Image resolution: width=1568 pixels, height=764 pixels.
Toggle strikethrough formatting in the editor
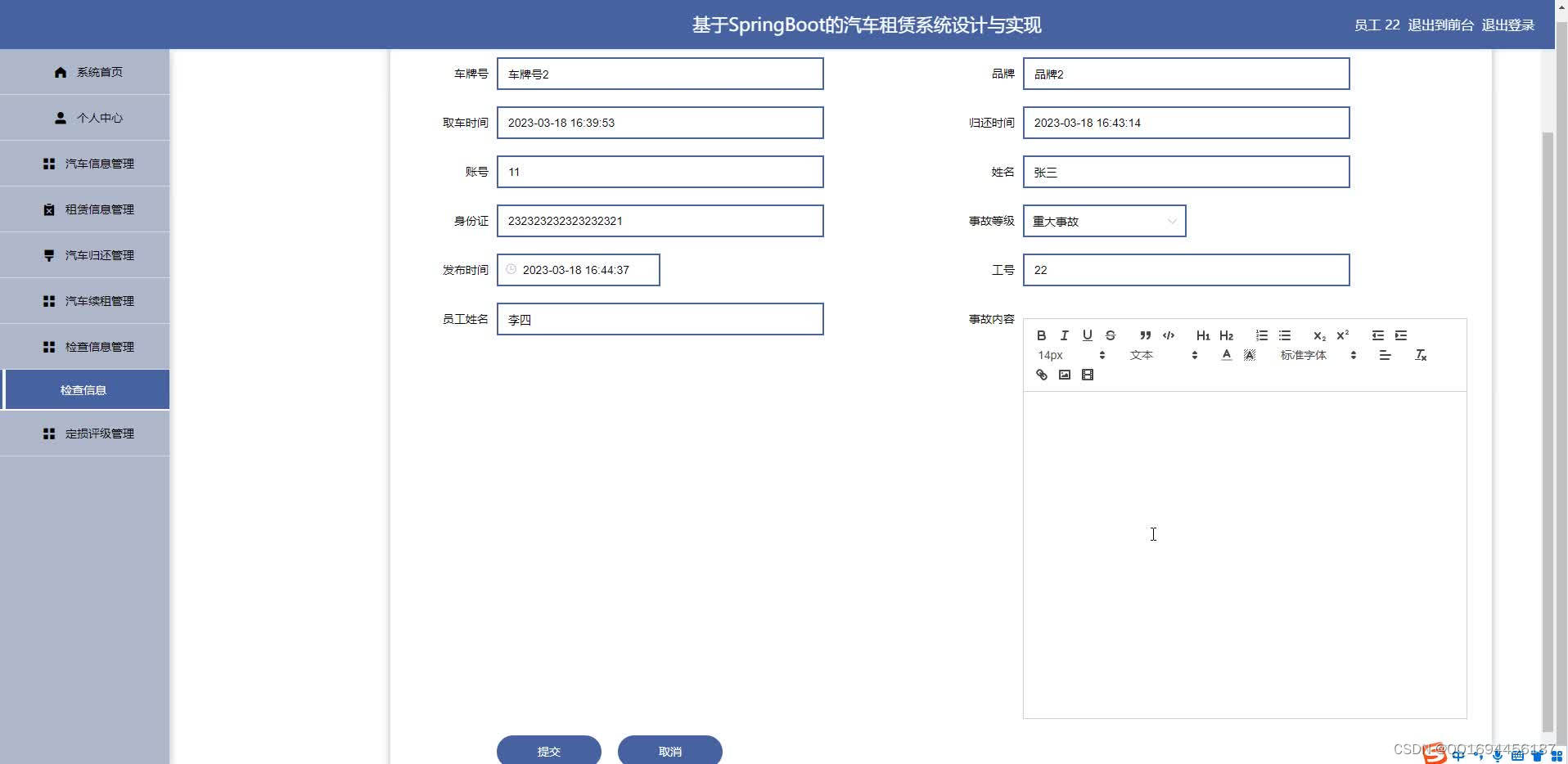click(x=1110, y=335)
